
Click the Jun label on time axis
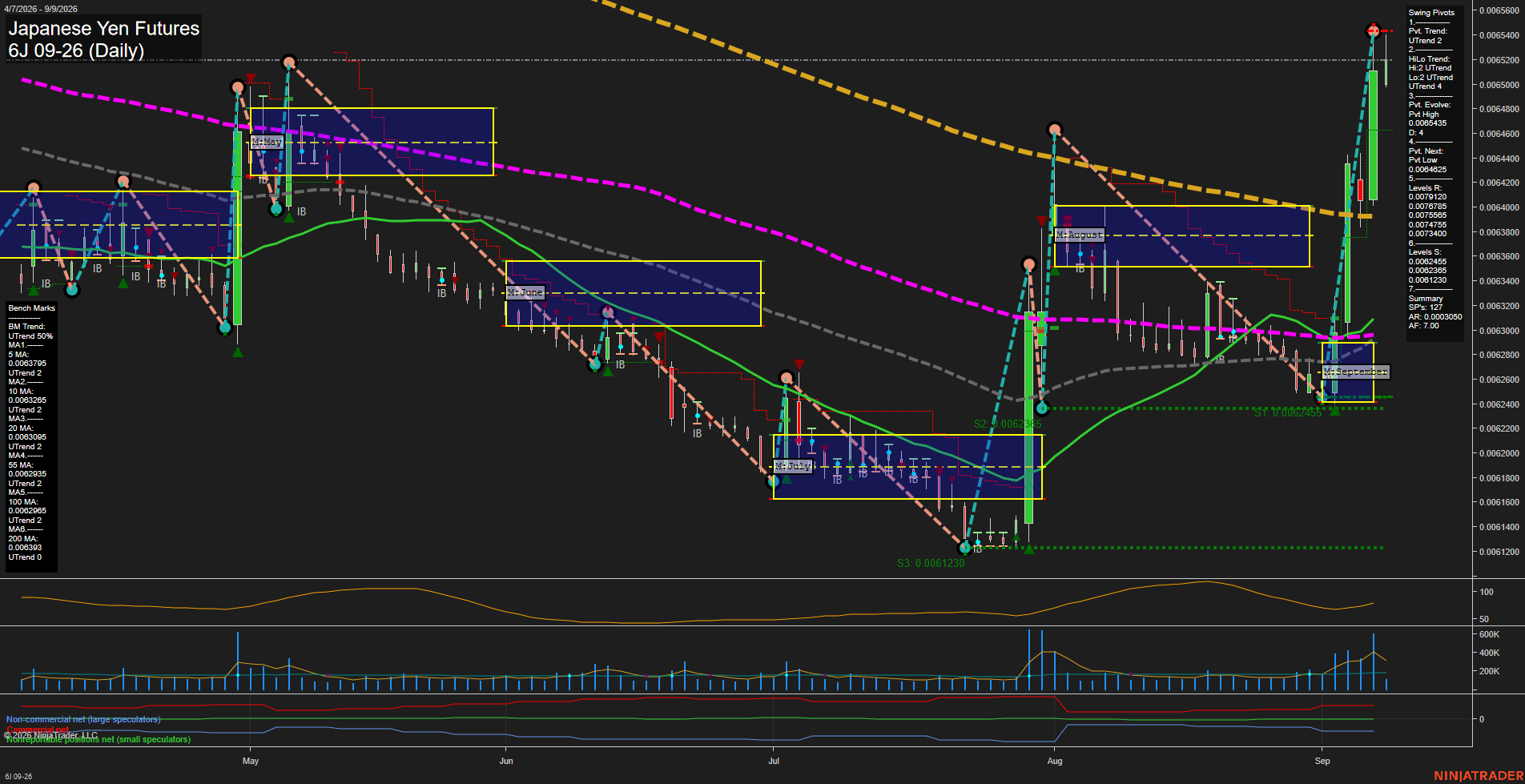[506, 762]
